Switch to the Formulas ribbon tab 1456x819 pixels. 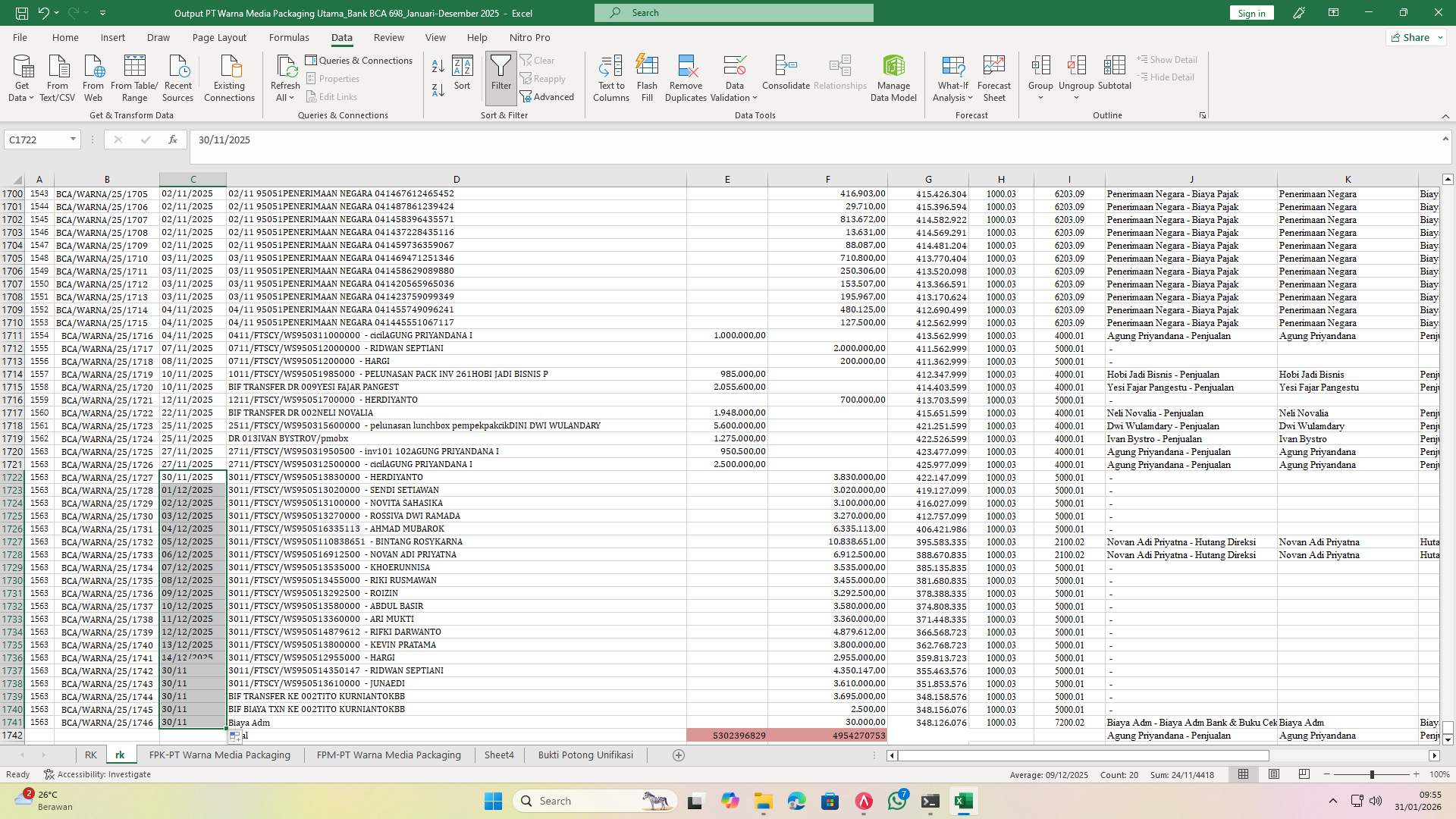[289, 37]
